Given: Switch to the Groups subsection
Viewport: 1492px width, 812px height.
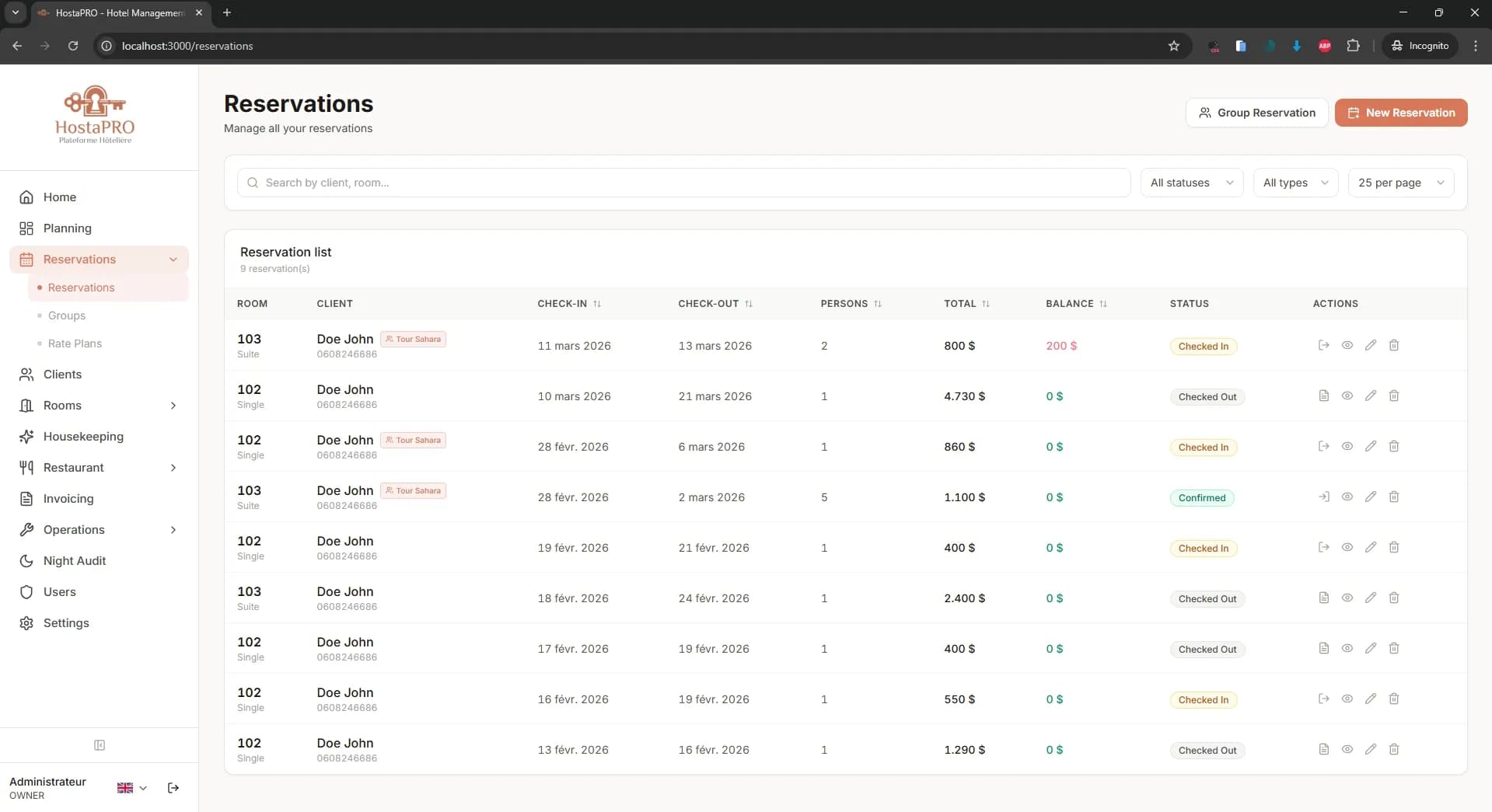Looking at the screenshot, I should (x=65, y=315).
